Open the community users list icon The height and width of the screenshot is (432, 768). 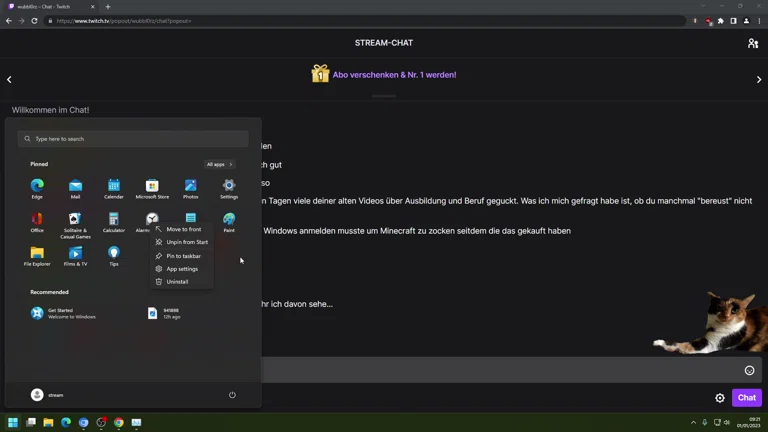753,43
